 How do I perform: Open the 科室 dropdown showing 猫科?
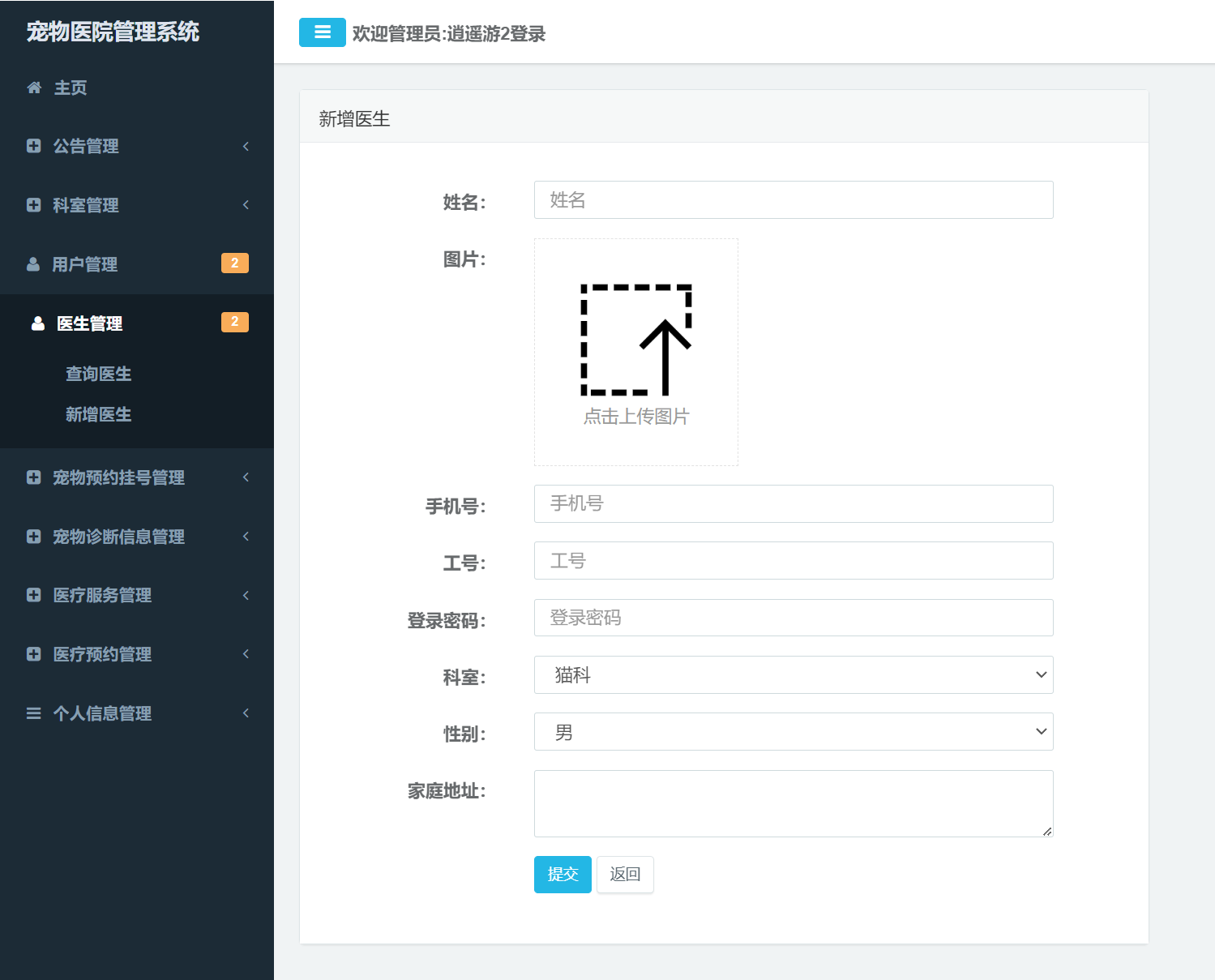794,674
